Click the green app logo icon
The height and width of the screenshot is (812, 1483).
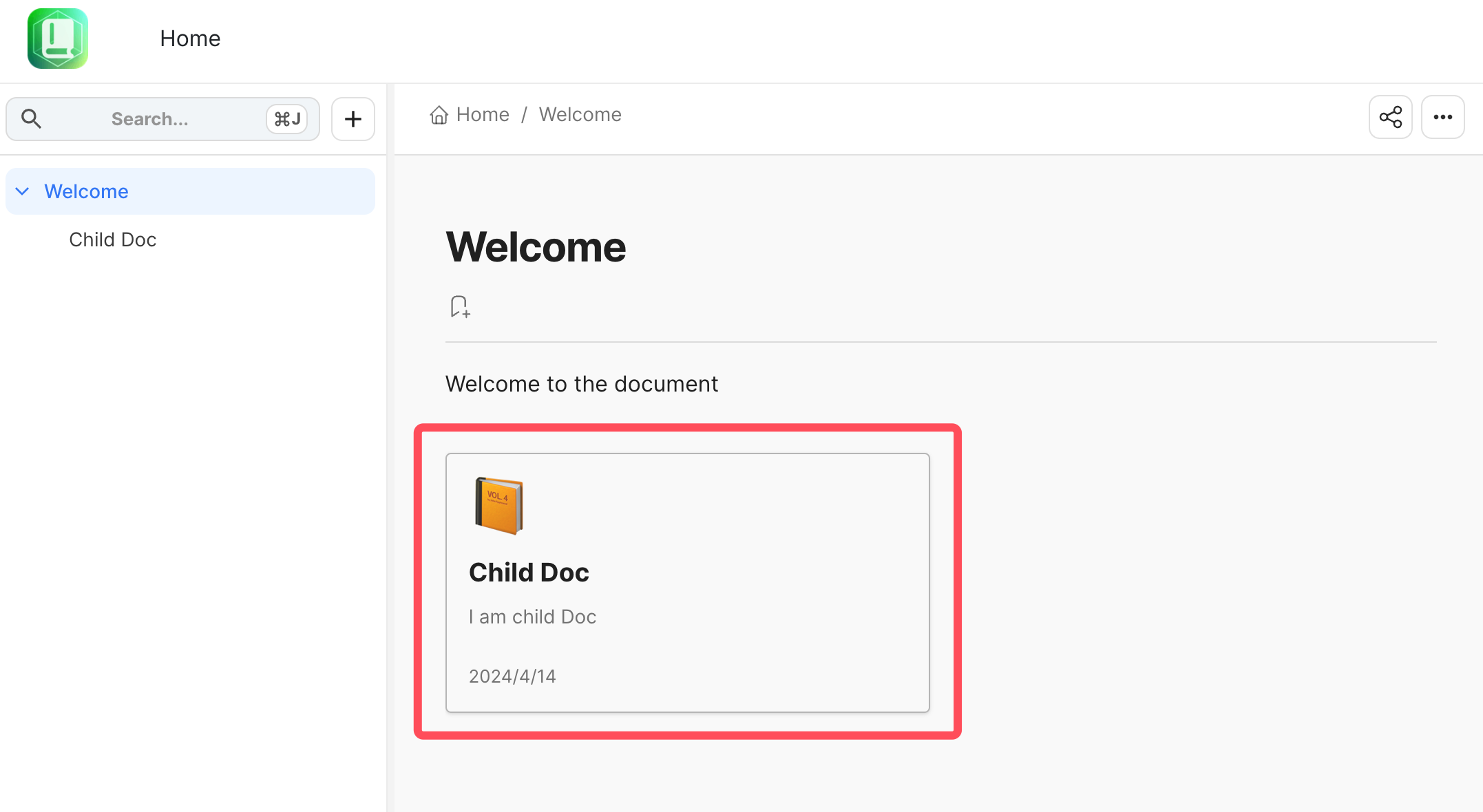(58, 39)
